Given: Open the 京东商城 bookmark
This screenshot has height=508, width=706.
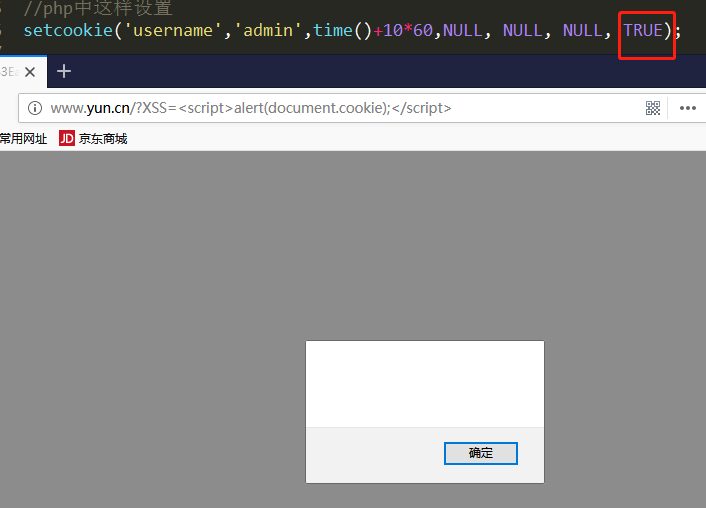Looking at the screenshot, I should pyautogui.click(x=94, y=139).
